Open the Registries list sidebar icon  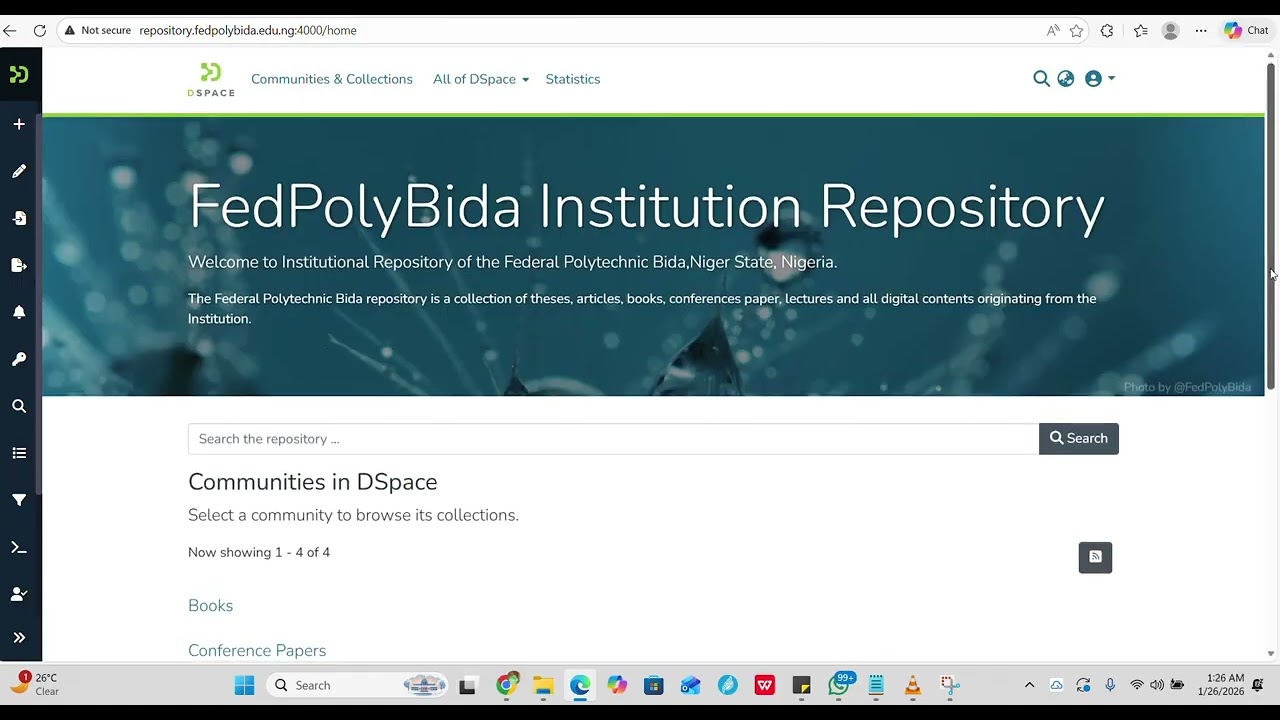tap(19, 453)
